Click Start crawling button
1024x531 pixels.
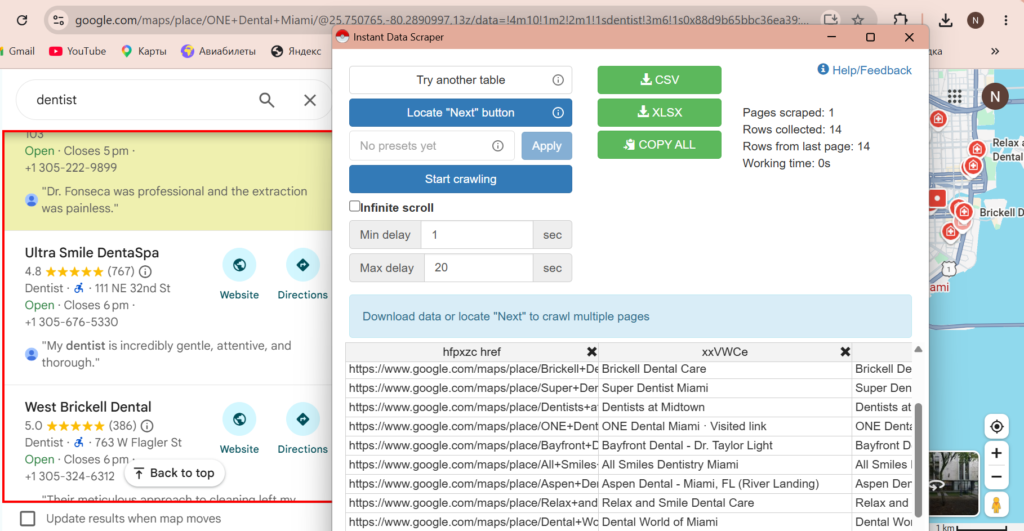tap(460, 179)
